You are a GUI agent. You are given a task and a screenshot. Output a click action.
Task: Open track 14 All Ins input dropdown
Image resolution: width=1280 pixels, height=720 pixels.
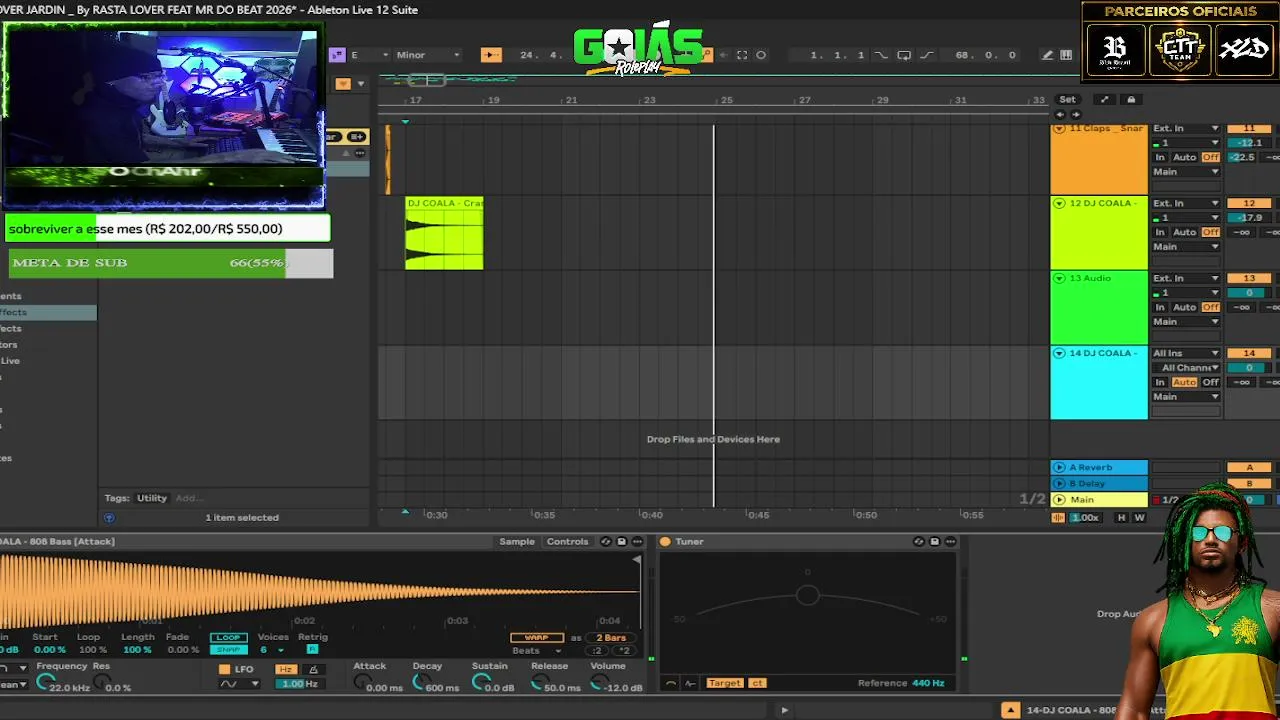(1186, 353)
